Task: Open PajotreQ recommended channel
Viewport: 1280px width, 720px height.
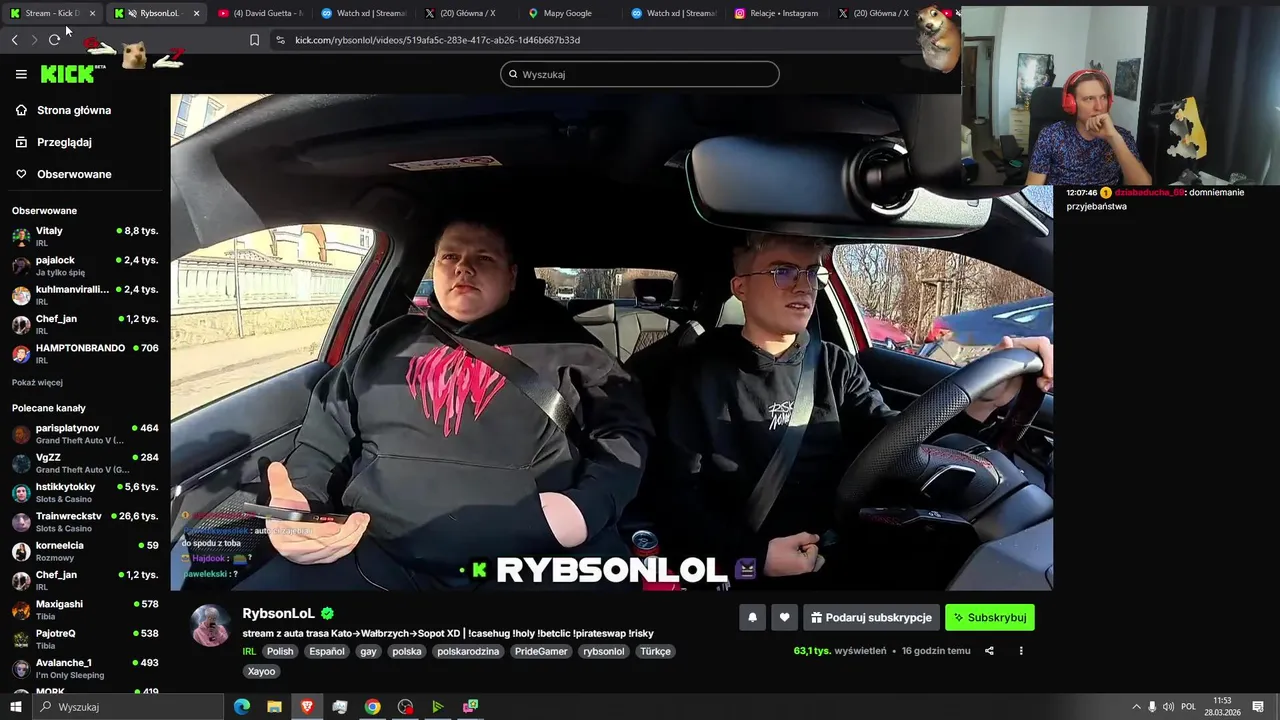Action: [85, 638]
